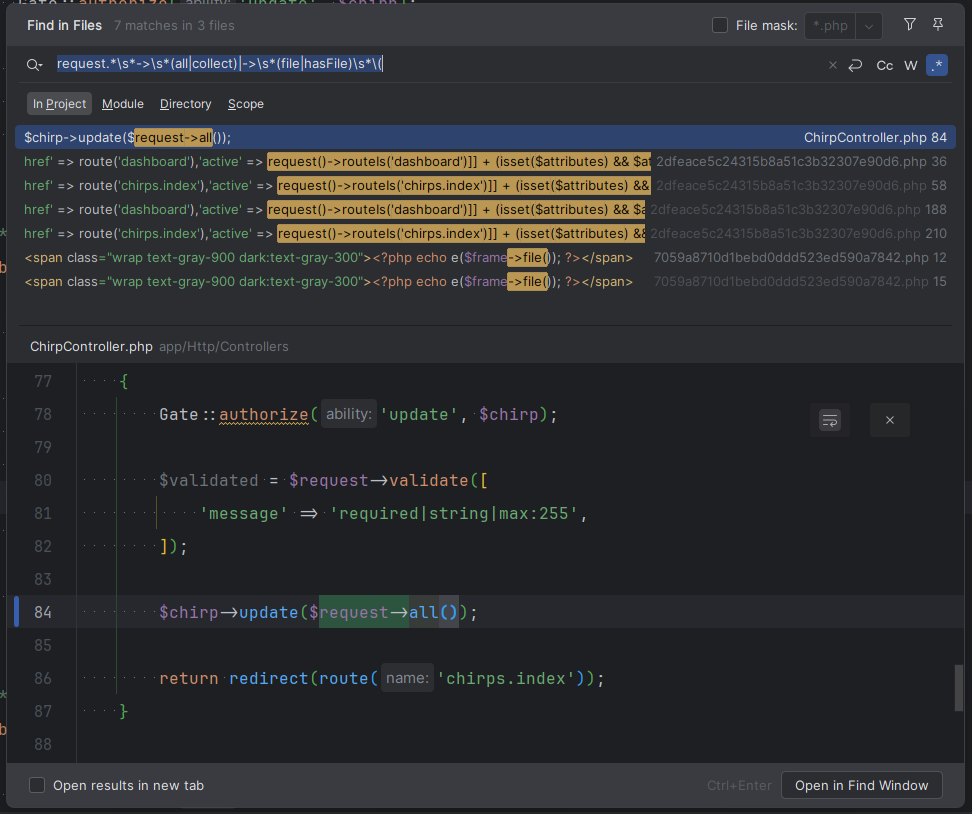972x814 pixels.
Task: Enable the File mask checkbox
Action: (x=720, y=26)
